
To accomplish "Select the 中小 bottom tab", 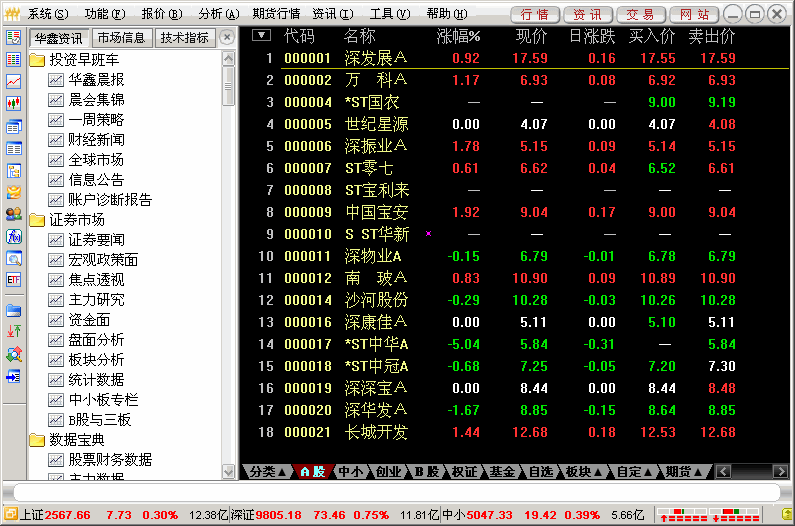I will (351, 472).
